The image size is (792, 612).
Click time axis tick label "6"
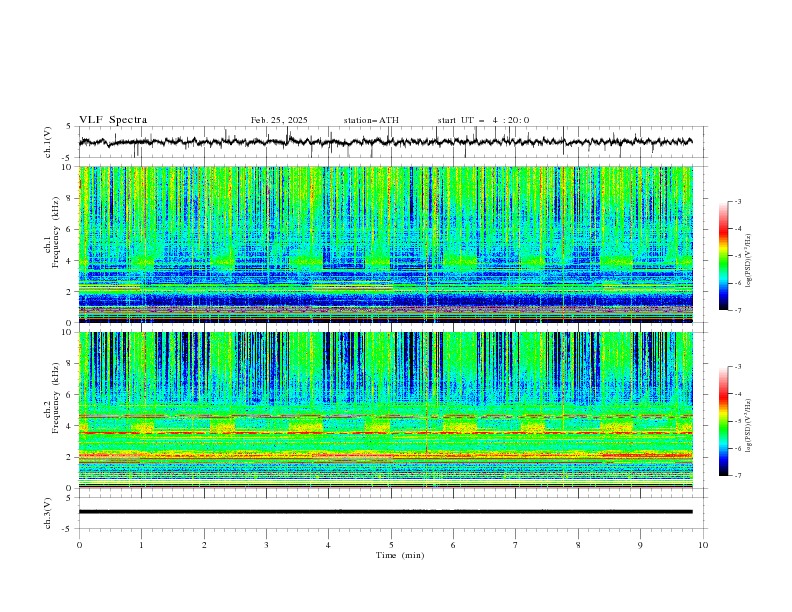point(453,545)
